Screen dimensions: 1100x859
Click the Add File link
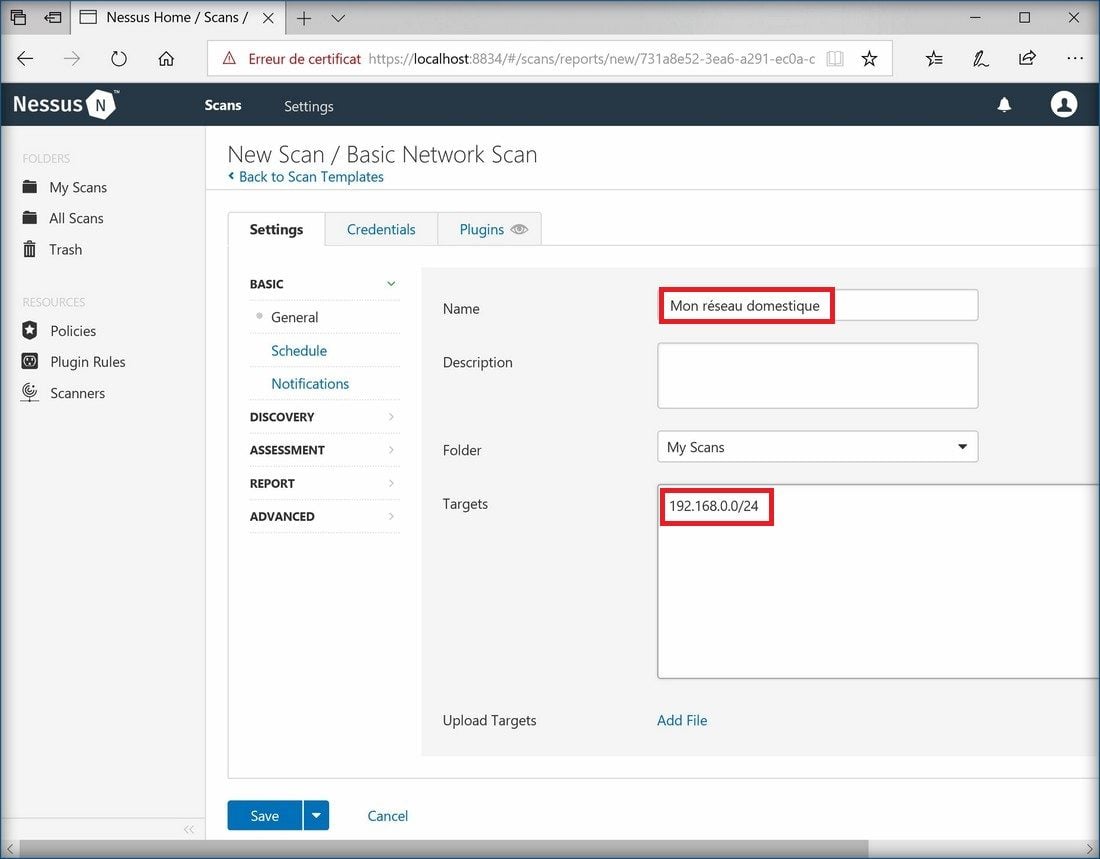coord(682,720)
